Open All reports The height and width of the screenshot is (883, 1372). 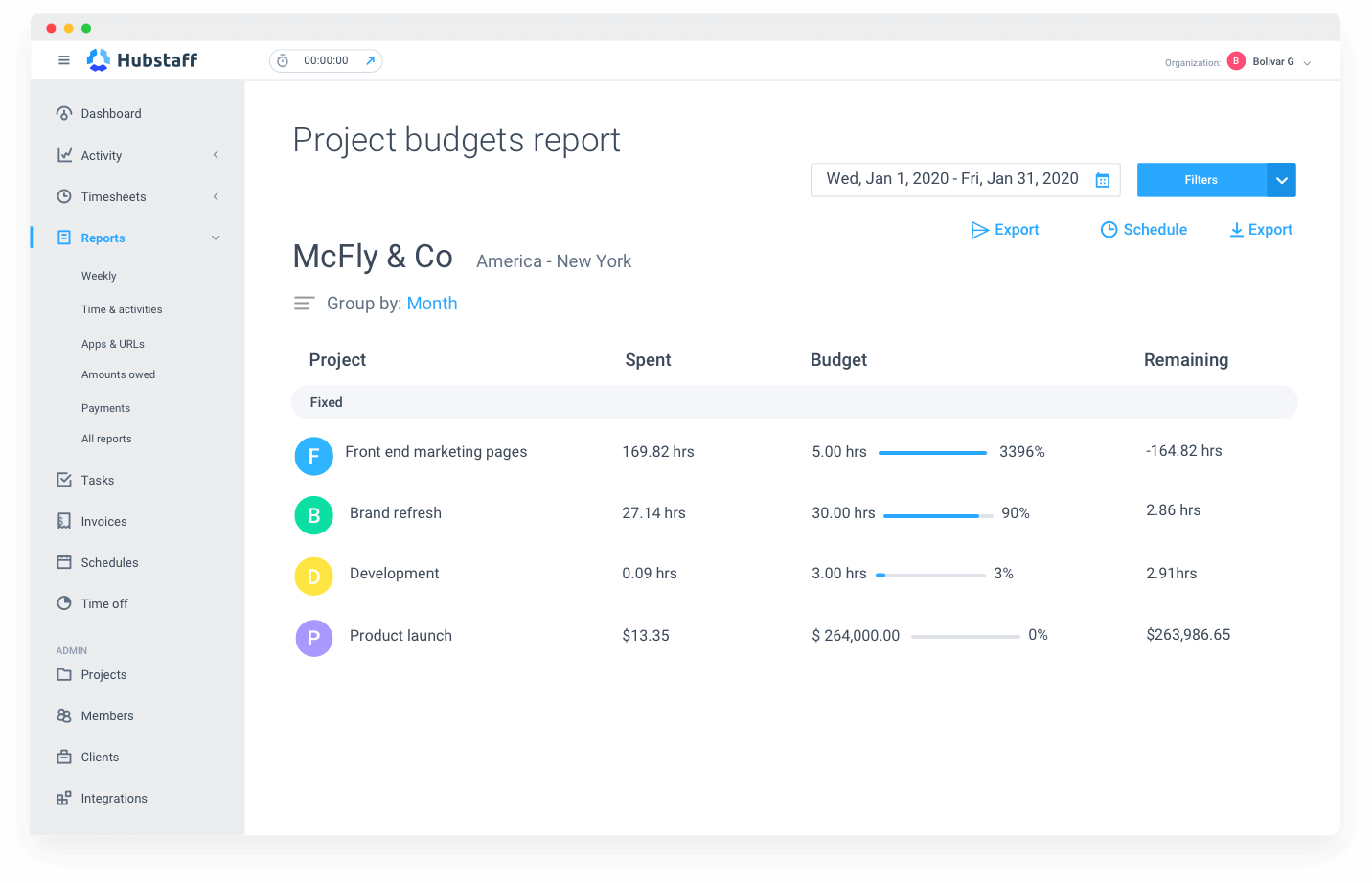pyautogui.click(x=106, y=439)
